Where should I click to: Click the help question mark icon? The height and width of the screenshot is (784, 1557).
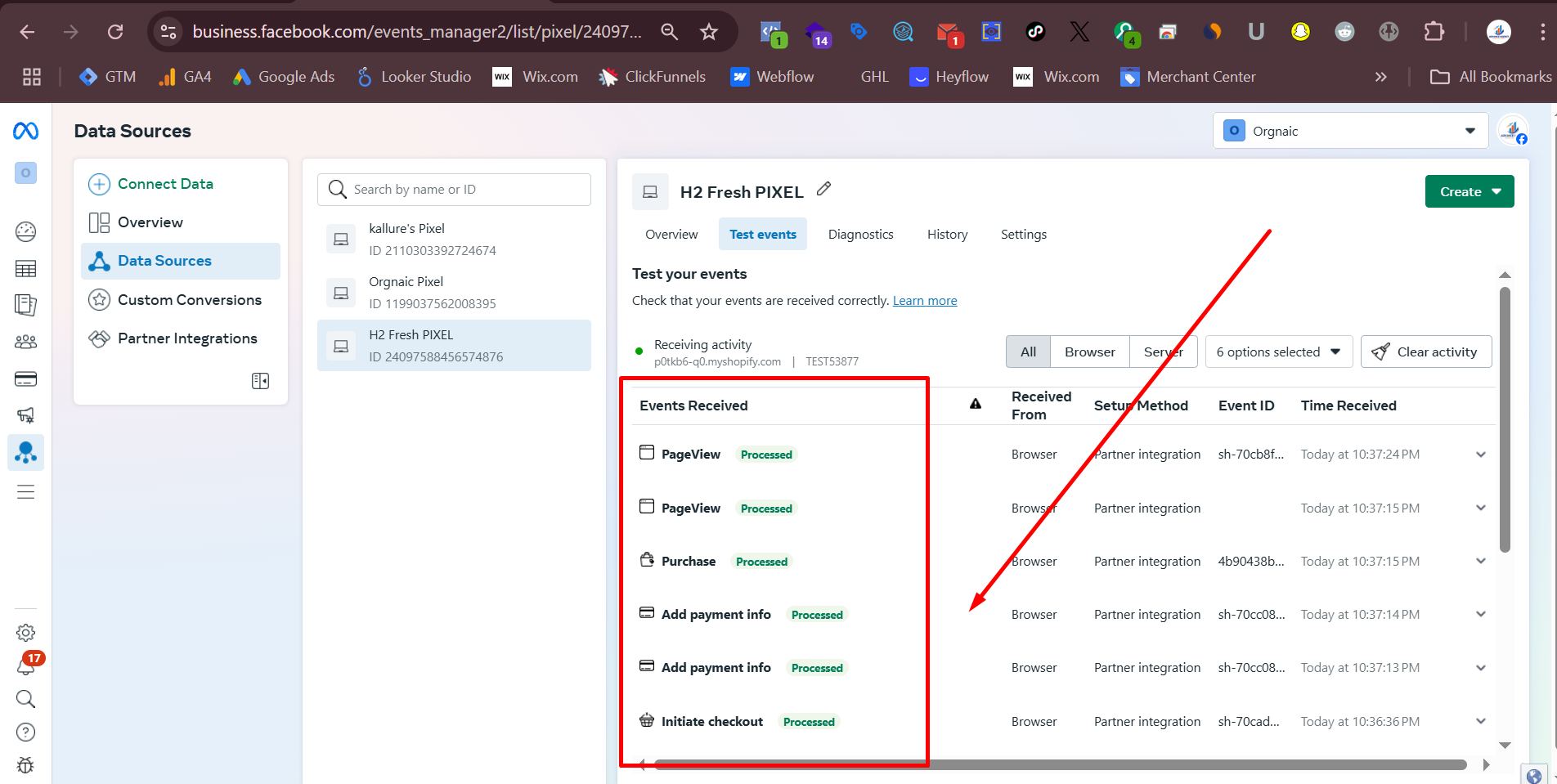[26, 732]
